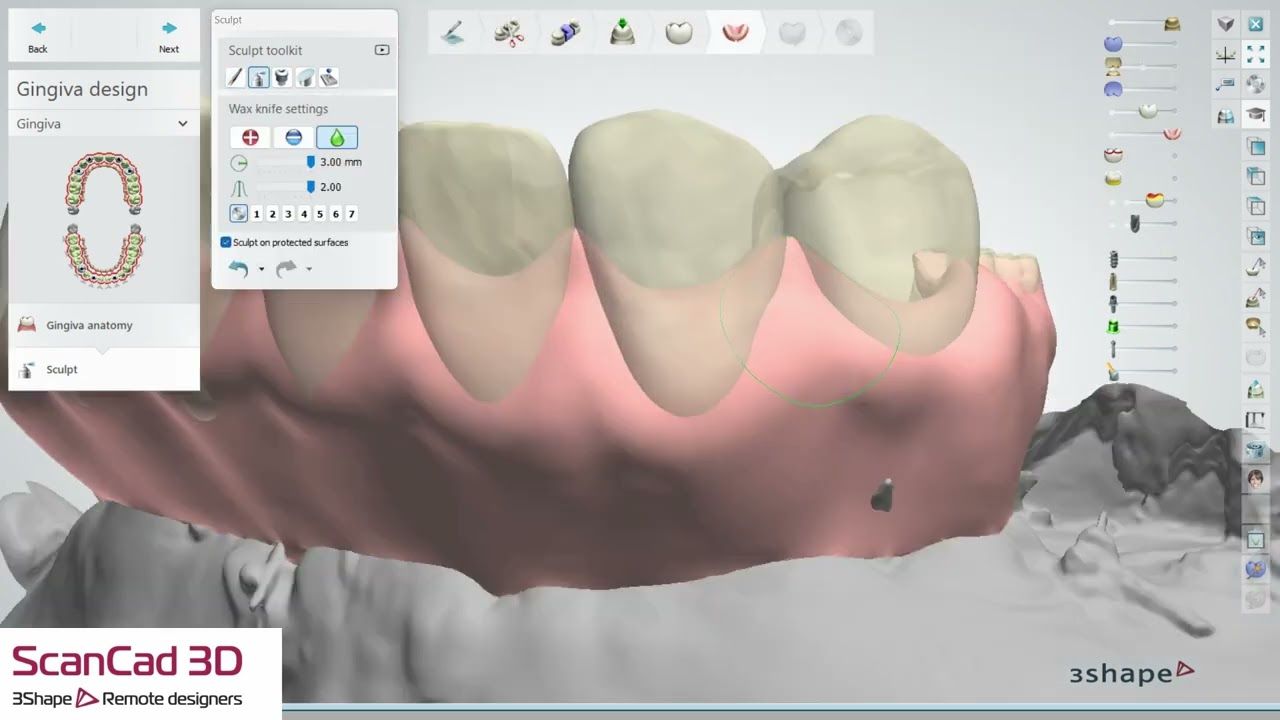Screen dimensions: 1280x720
Task: Open the gingiva design step in top toolbar
Action: [735, 32]
